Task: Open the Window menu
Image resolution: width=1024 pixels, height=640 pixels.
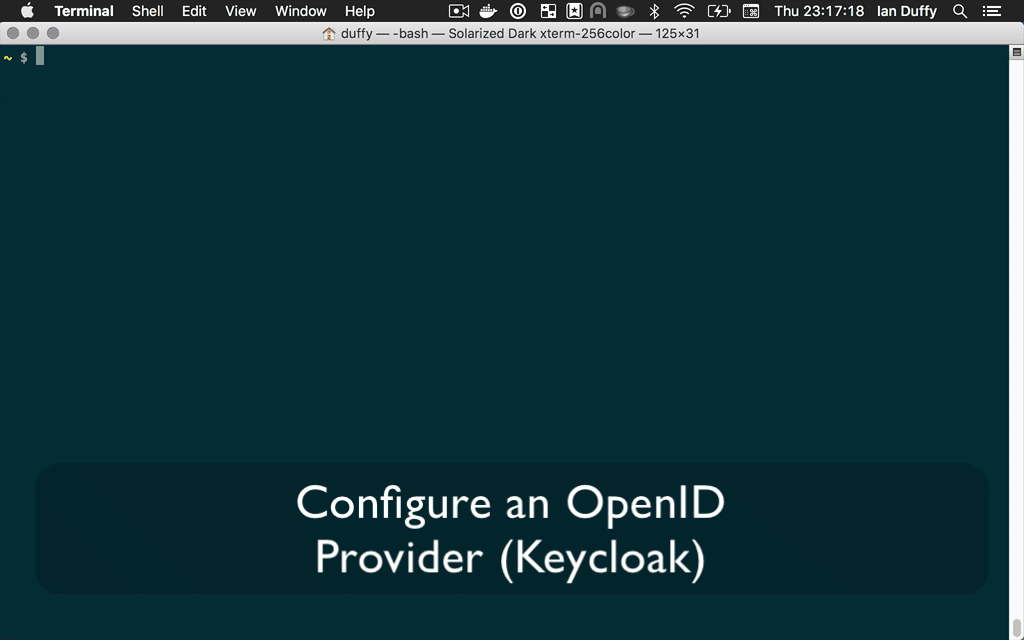Action: (300, 11)
